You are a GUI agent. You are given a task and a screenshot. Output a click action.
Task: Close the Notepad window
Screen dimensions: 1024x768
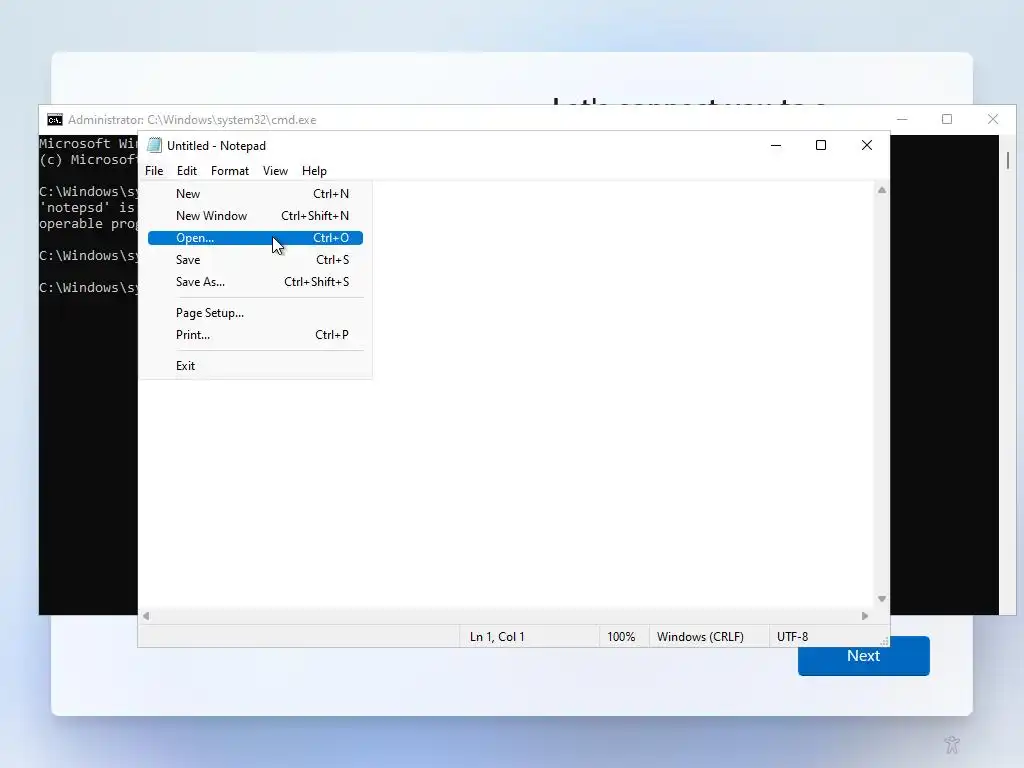[x=867, y=146]
